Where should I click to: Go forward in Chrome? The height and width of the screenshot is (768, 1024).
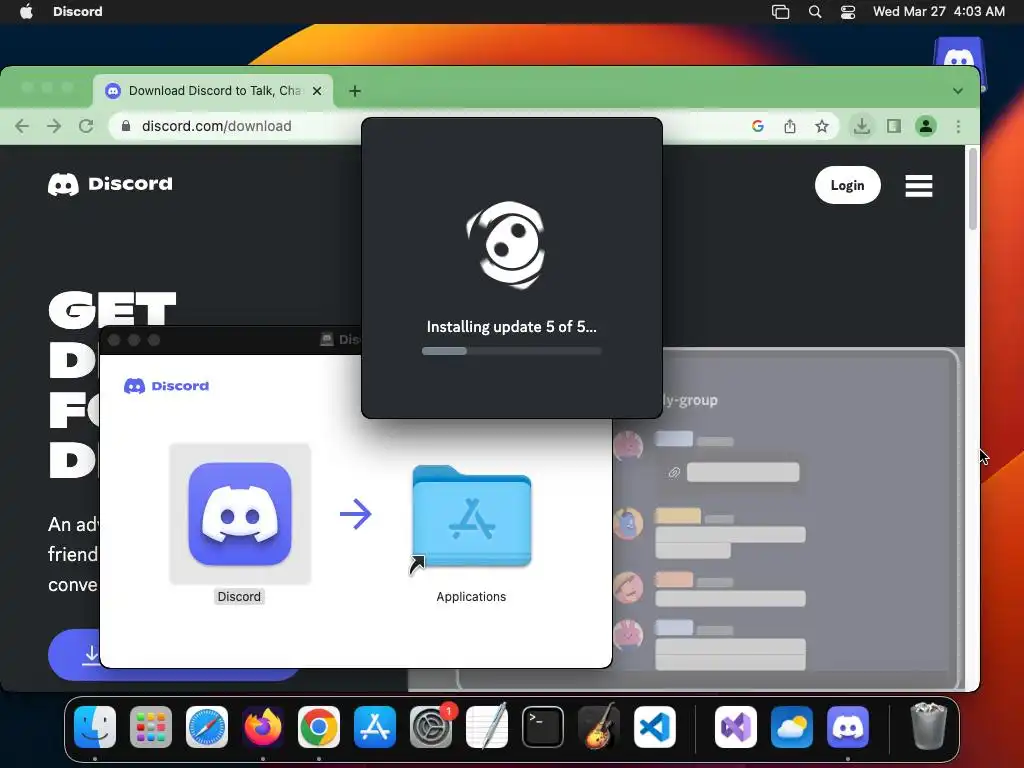pos(54,126)
